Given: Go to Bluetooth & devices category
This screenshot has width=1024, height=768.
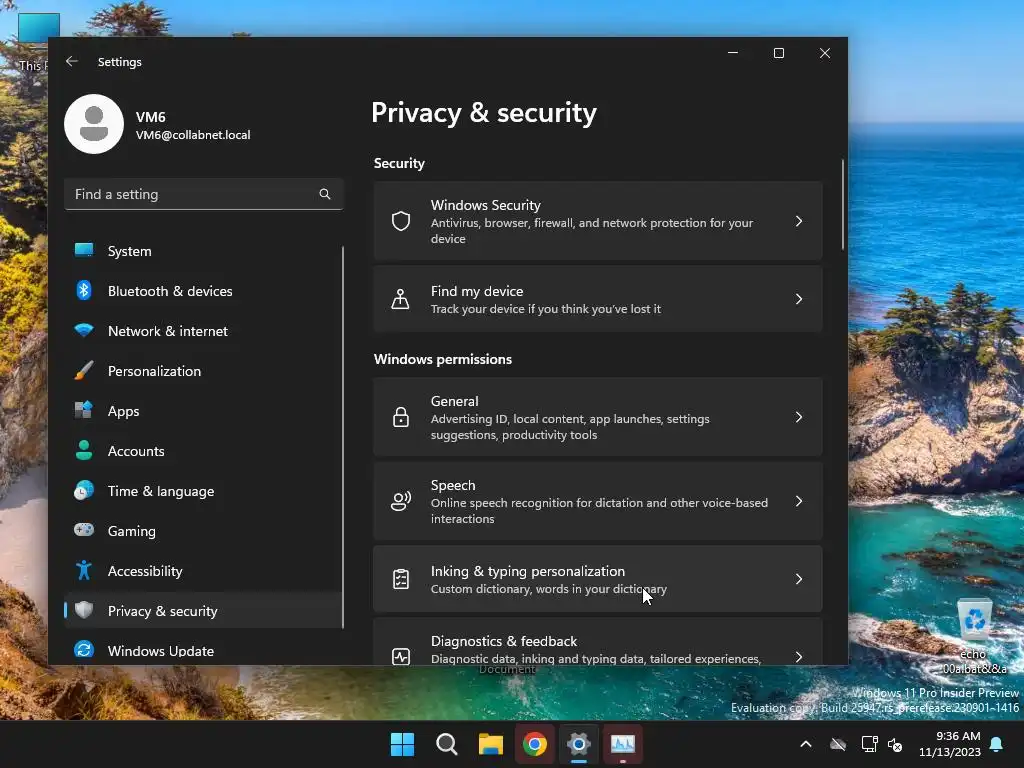Looking at the screenshot, I should point(203,291).
